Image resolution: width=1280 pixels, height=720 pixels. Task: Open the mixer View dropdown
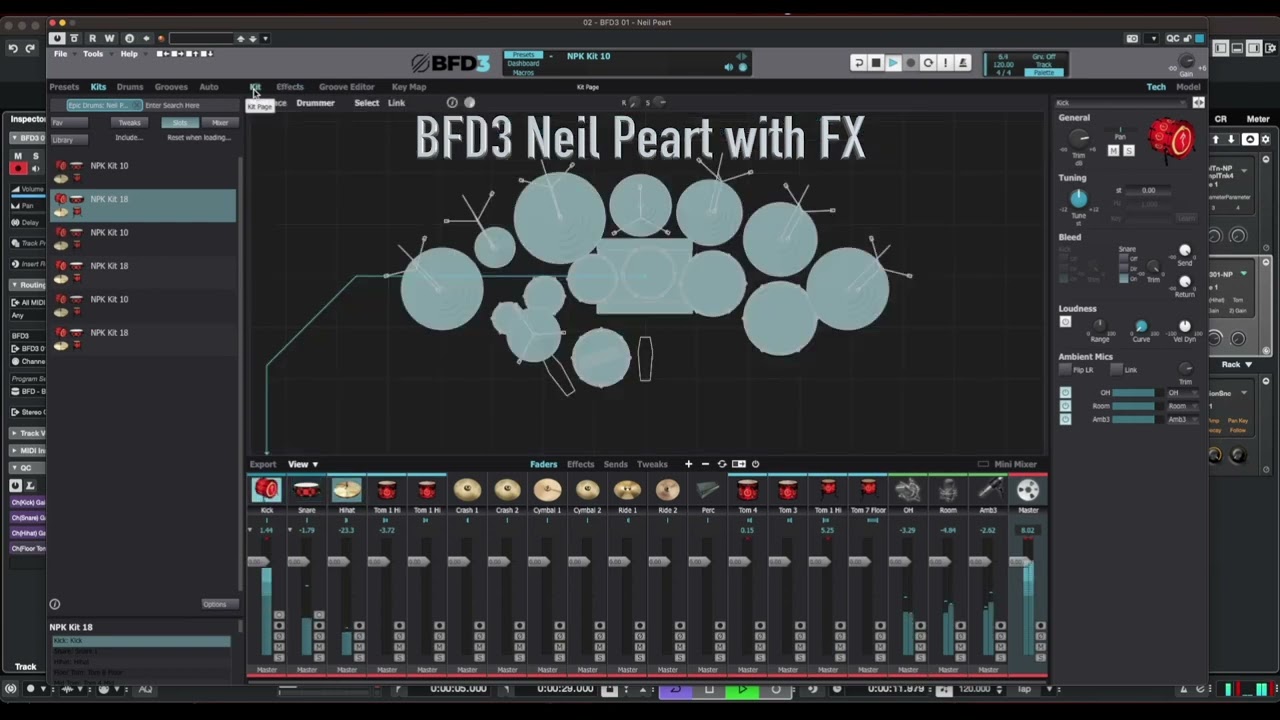pos(303,464)
